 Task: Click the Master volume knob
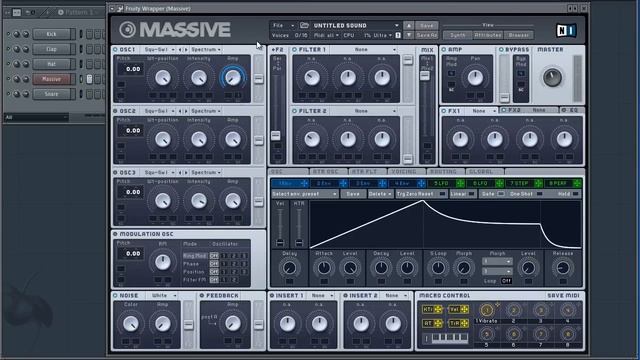(552, 77)
